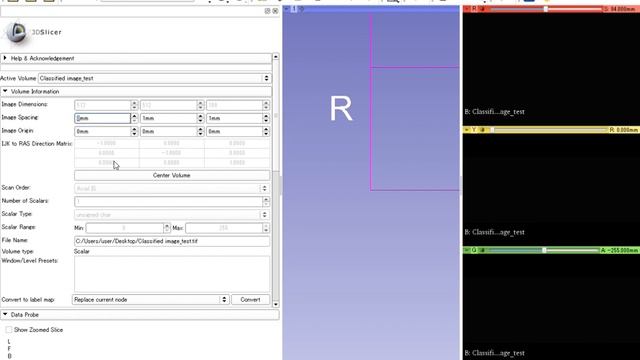Click the Classifi...age_test label in the Green slice view
640x360 pixels.
(495, 353)
